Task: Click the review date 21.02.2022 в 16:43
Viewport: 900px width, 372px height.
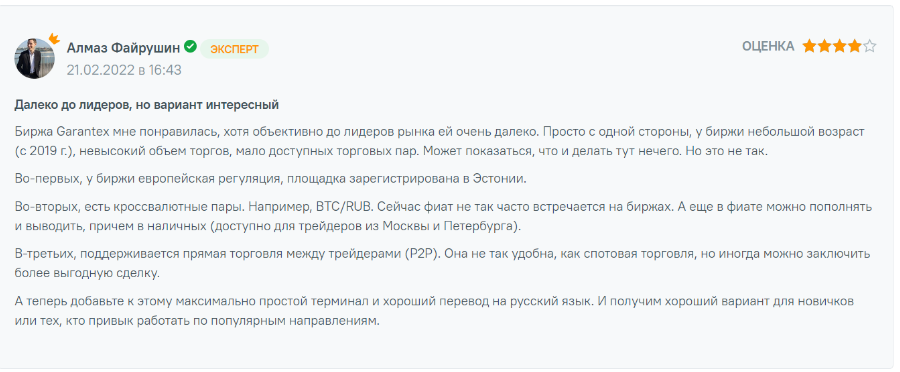Action: tap(124, 70)
